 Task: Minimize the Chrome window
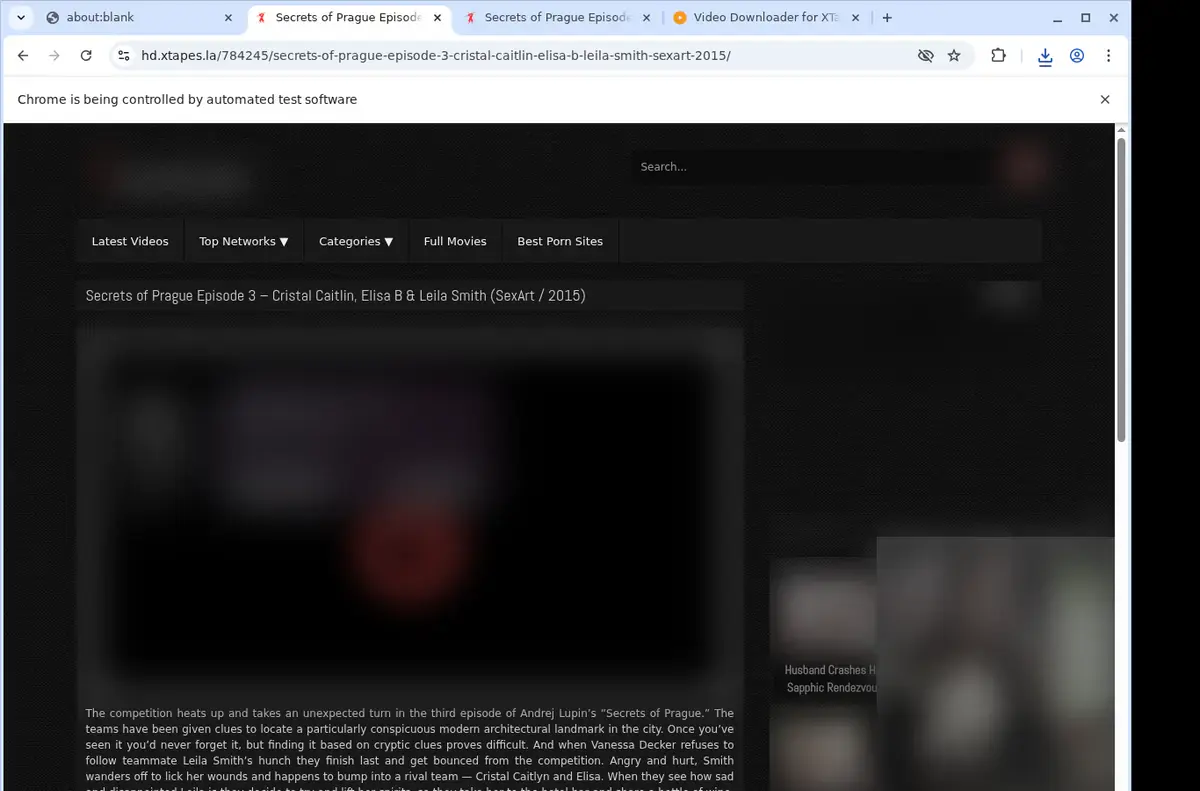pyautogui.click(x=1056, y=18)
